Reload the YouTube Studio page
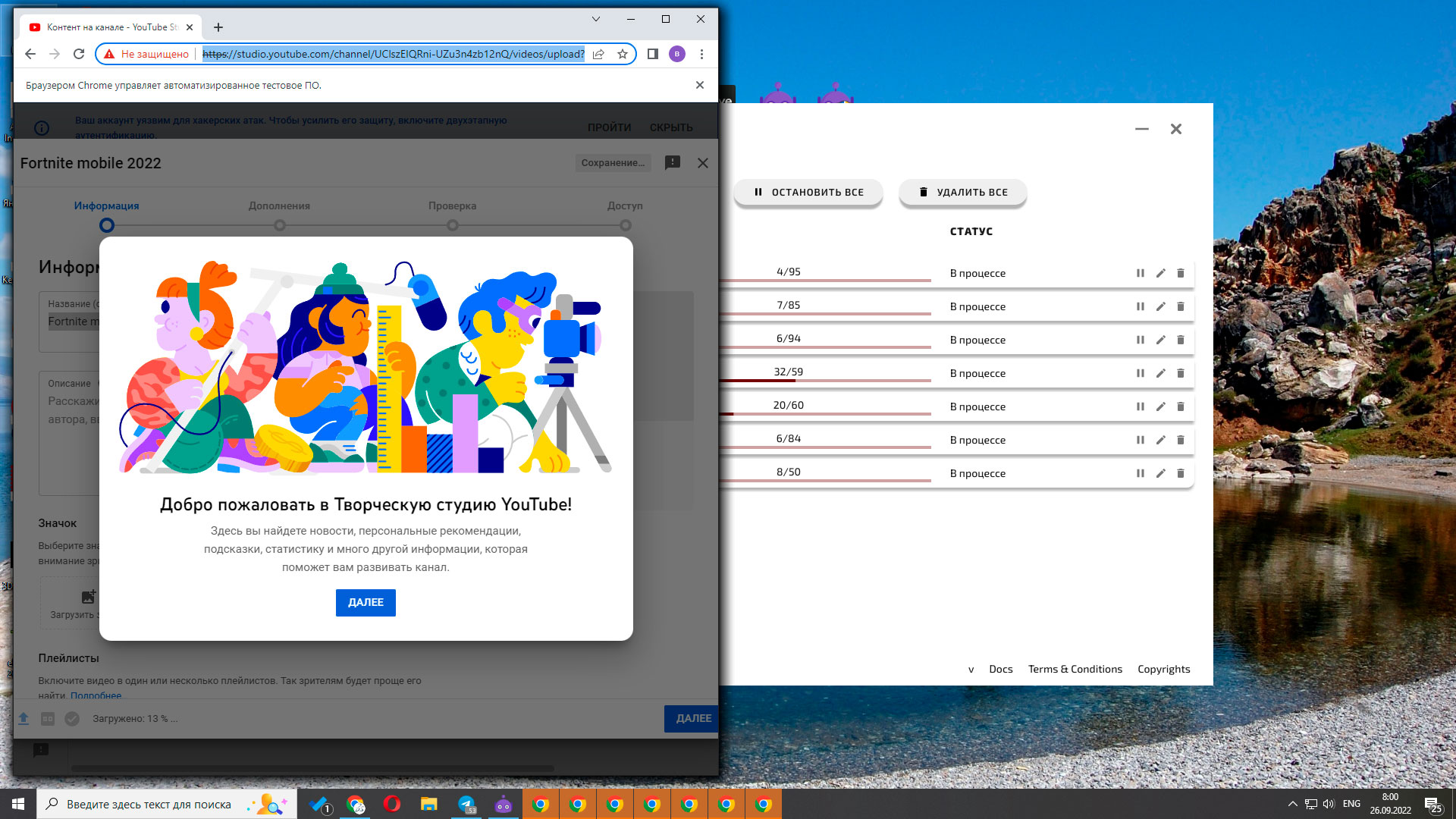 click(x=79, y=54)
